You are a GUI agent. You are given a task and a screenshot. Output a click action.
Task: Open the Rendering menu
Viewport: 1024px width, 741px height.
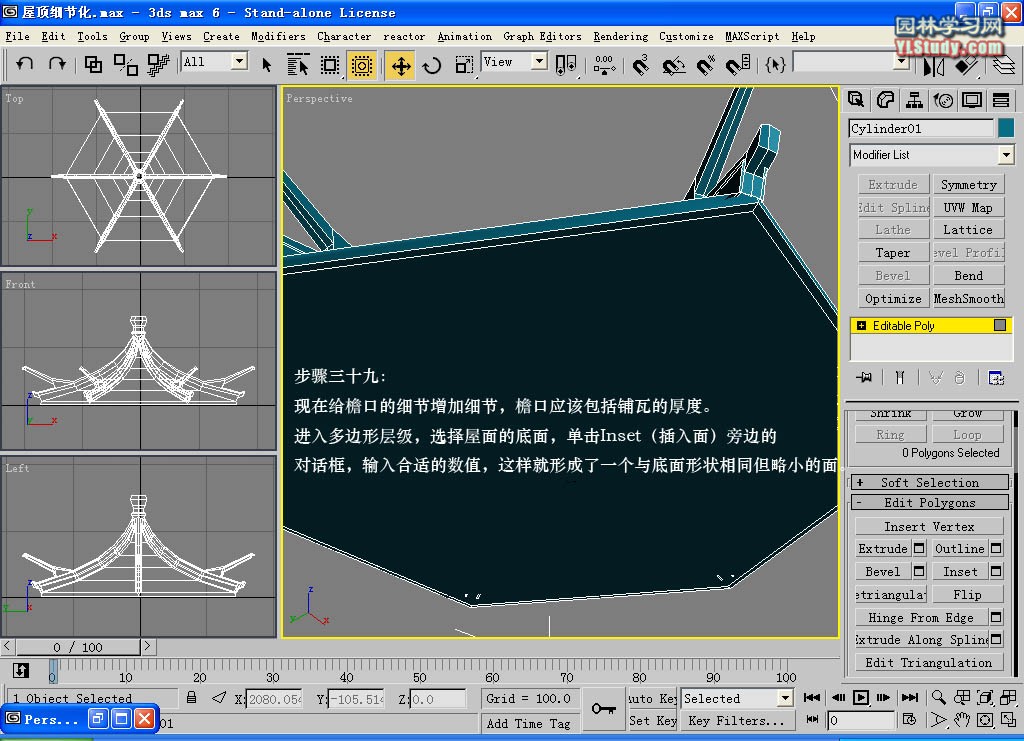[x=620, y=37]
